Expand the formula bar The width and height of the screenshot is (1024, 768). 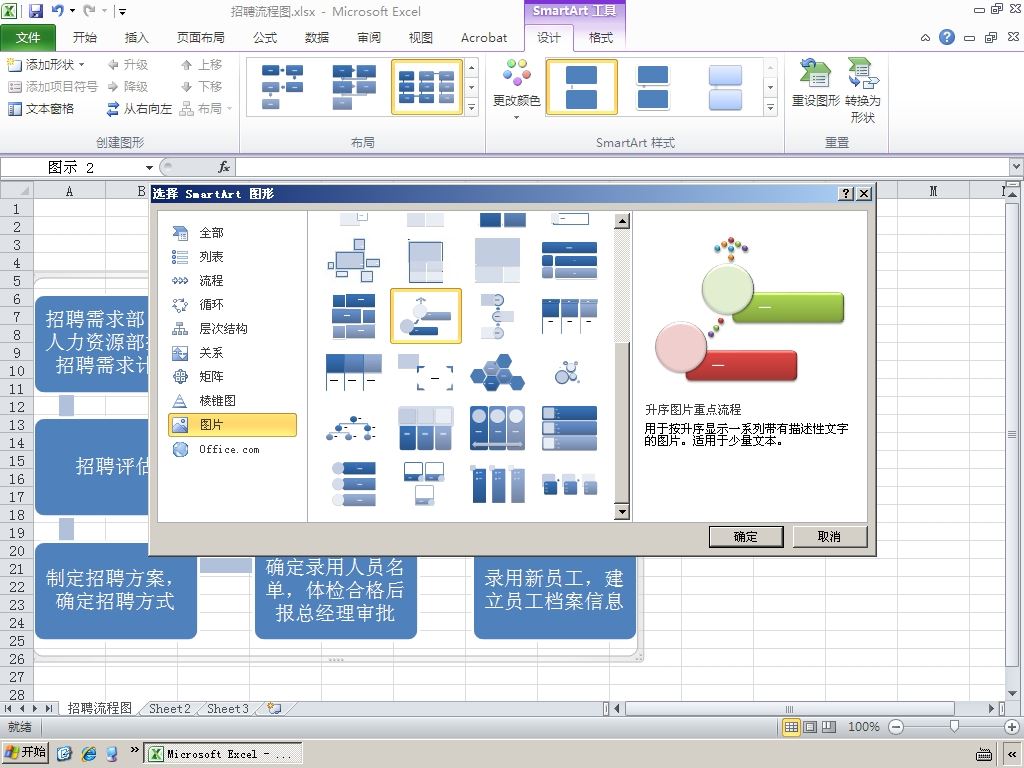1016,167
